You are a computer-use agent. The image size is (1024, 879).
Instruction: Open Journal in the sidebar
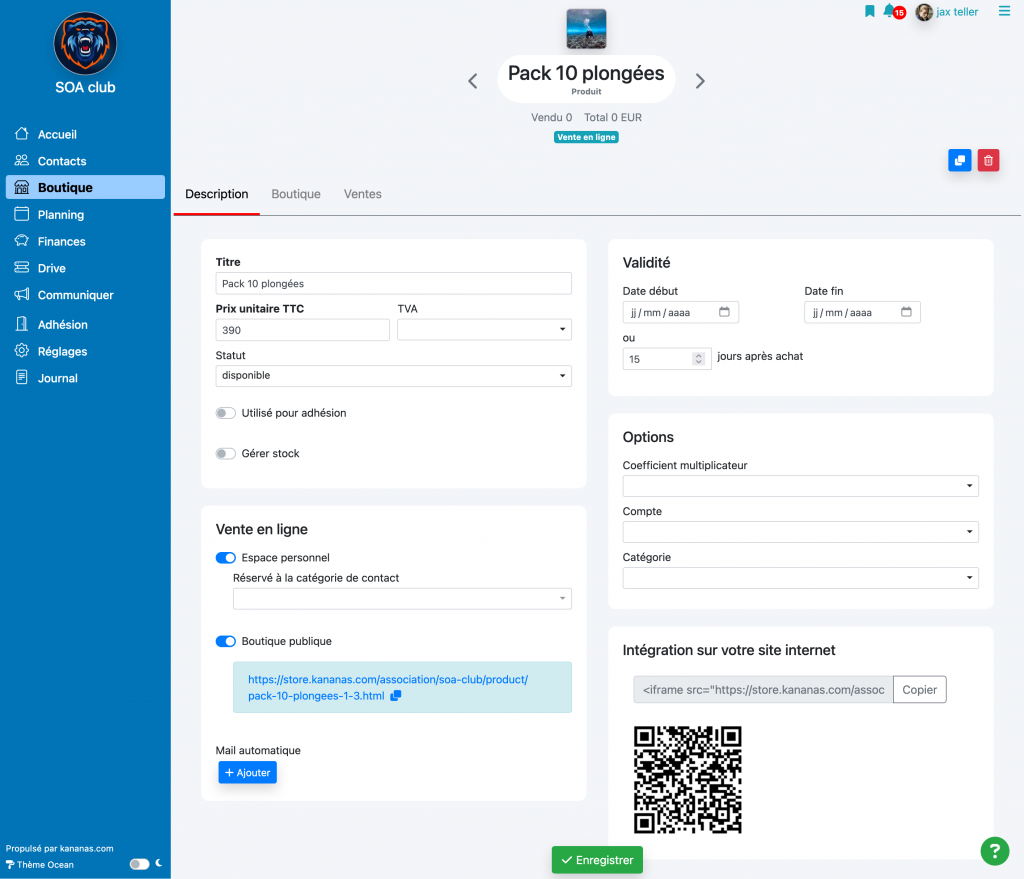[85, 377]
